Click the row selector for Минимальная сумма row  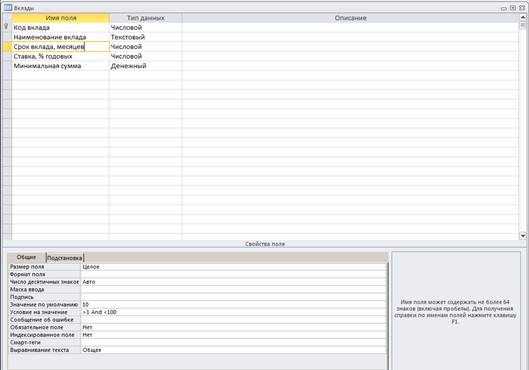tap(7, 66)
